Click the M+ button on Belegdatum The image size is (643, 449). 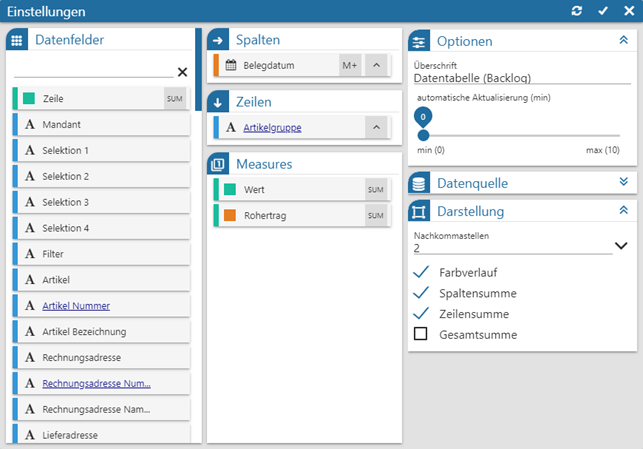click(x=349, y=65)
